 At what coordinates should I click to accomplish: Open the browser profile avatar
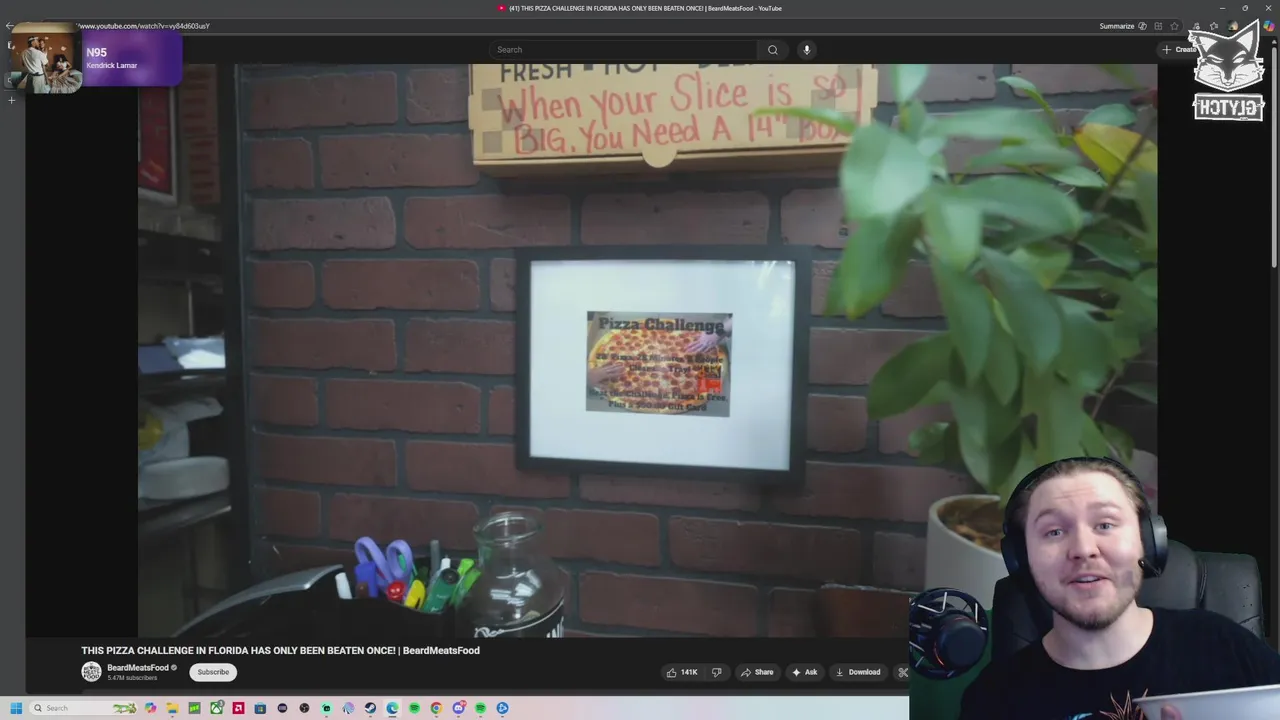pyautogui.click(x=1232, y=26)
